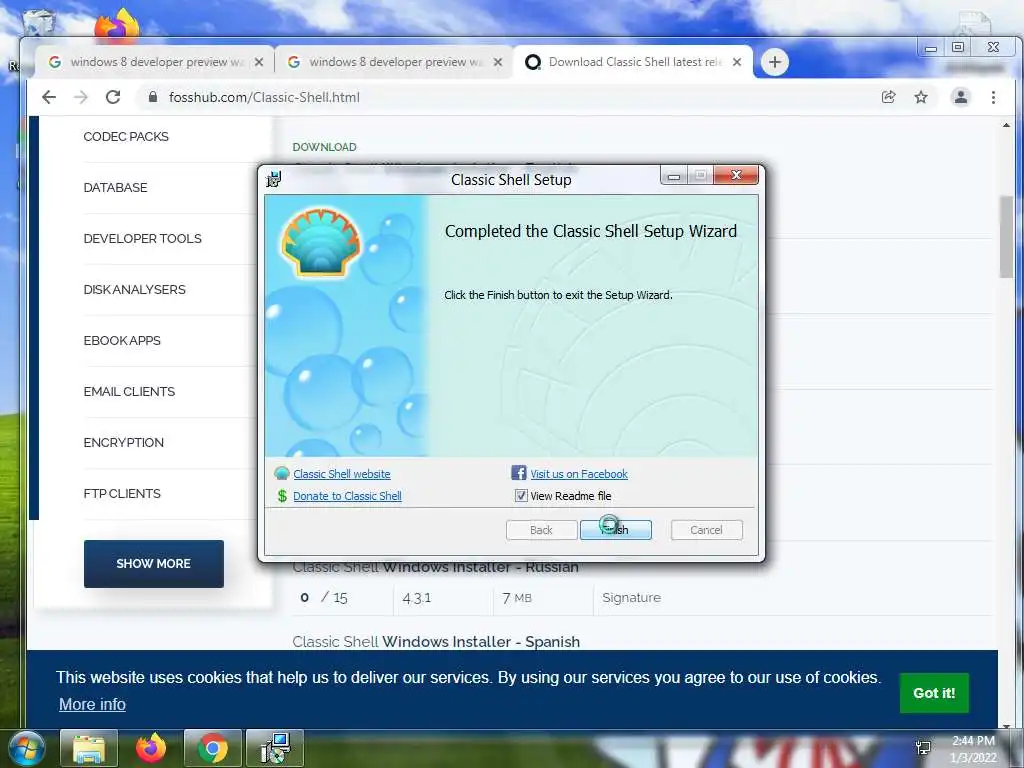Click the padlock site info icon
Image resolution: width=1024 pixels, height=768 pixels.
pyautogui.click(x=153, y=97)
